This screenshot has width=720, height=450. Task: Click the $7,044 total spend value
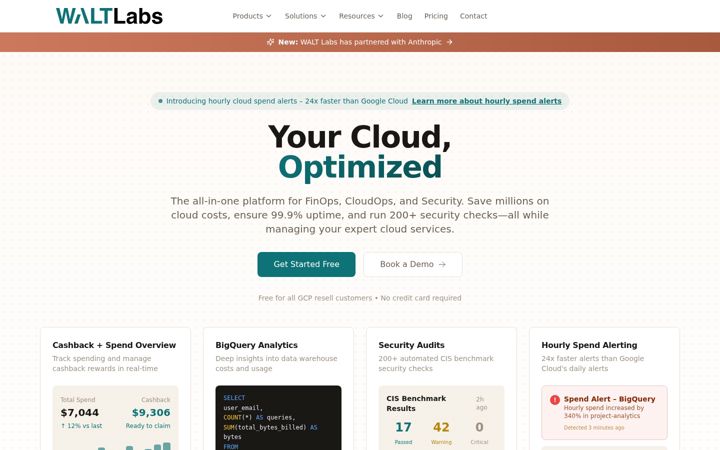click(x=79, y=412)
